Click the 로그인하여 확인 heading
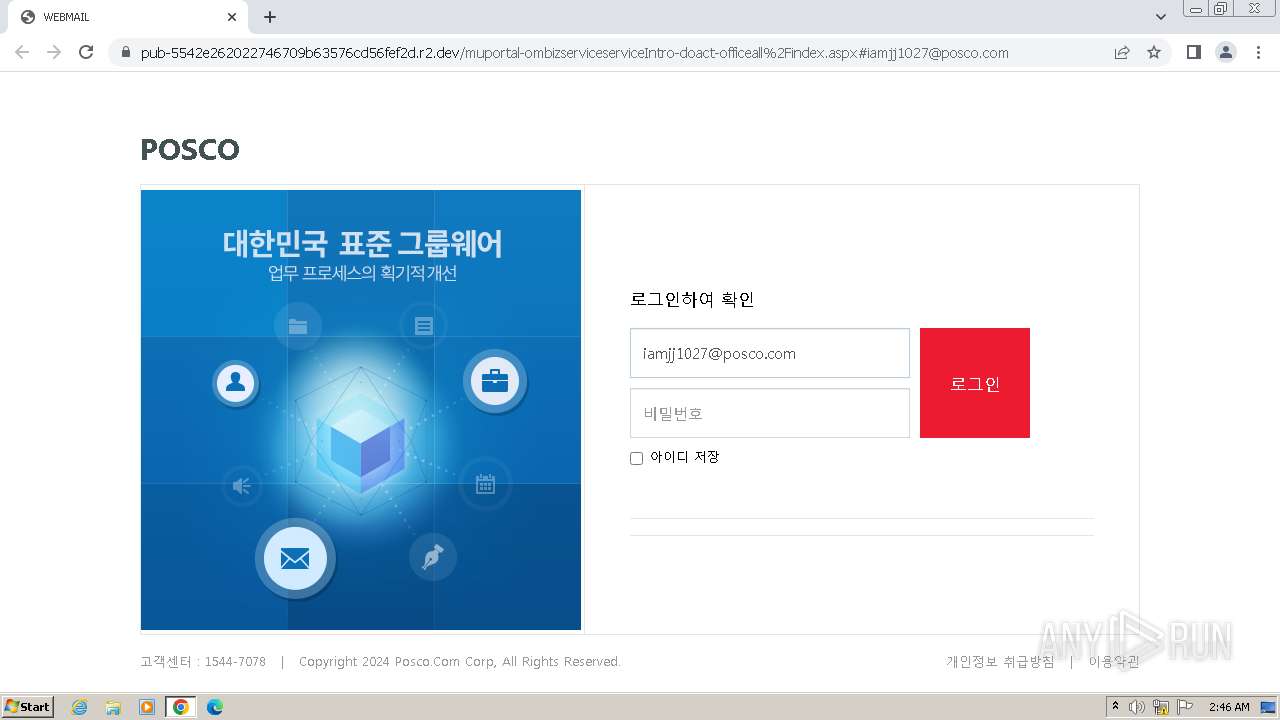This screenshot has width=1280, height=720. [692, 299]
